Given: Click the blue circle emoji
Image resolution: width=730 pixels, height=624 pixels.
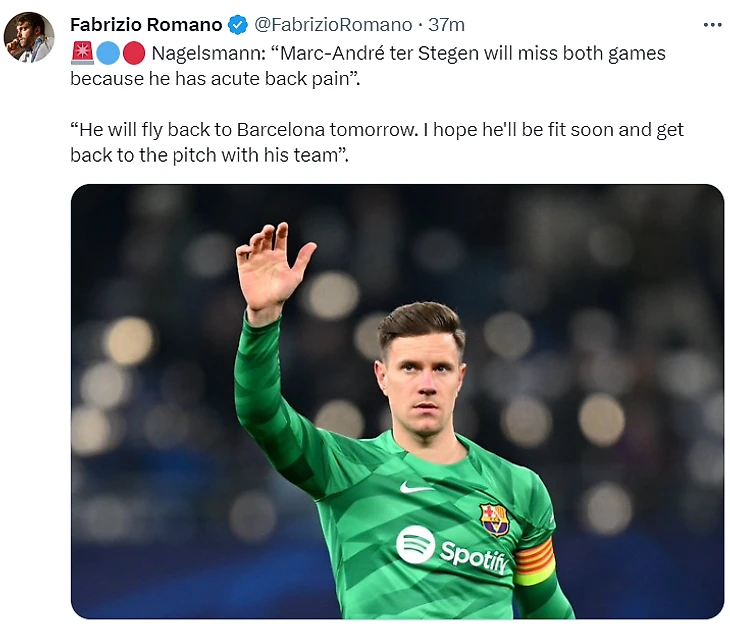Looking at the screenshot, I should click(x=108, y=53).
